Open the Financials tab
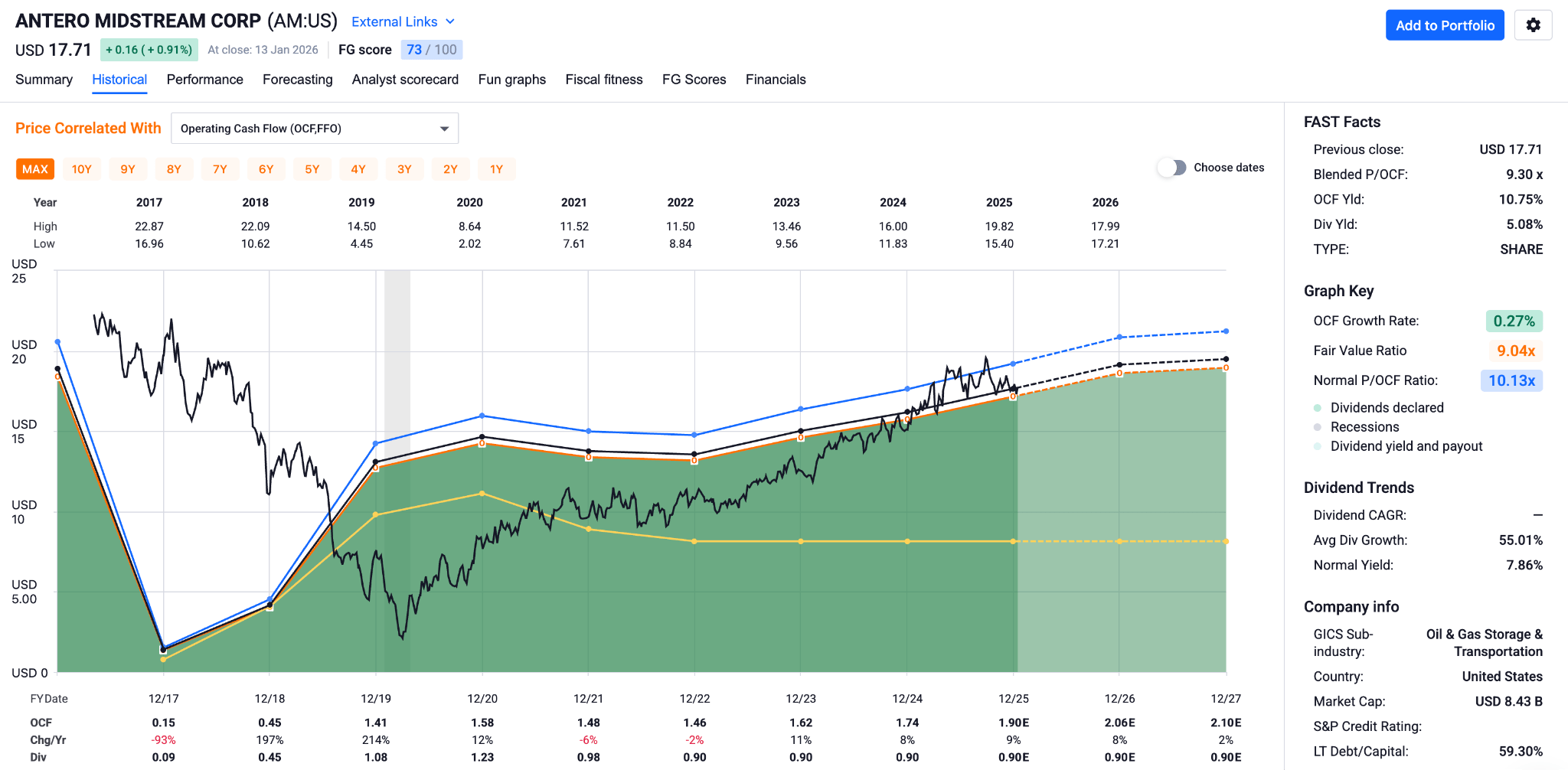 (x=776, y=80)
